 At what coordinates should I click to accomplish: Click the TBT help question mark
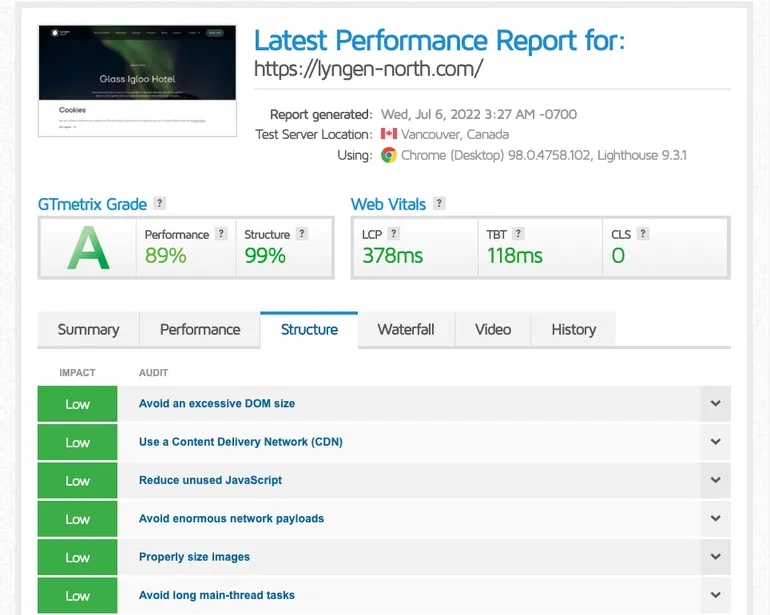coord(518,234)
